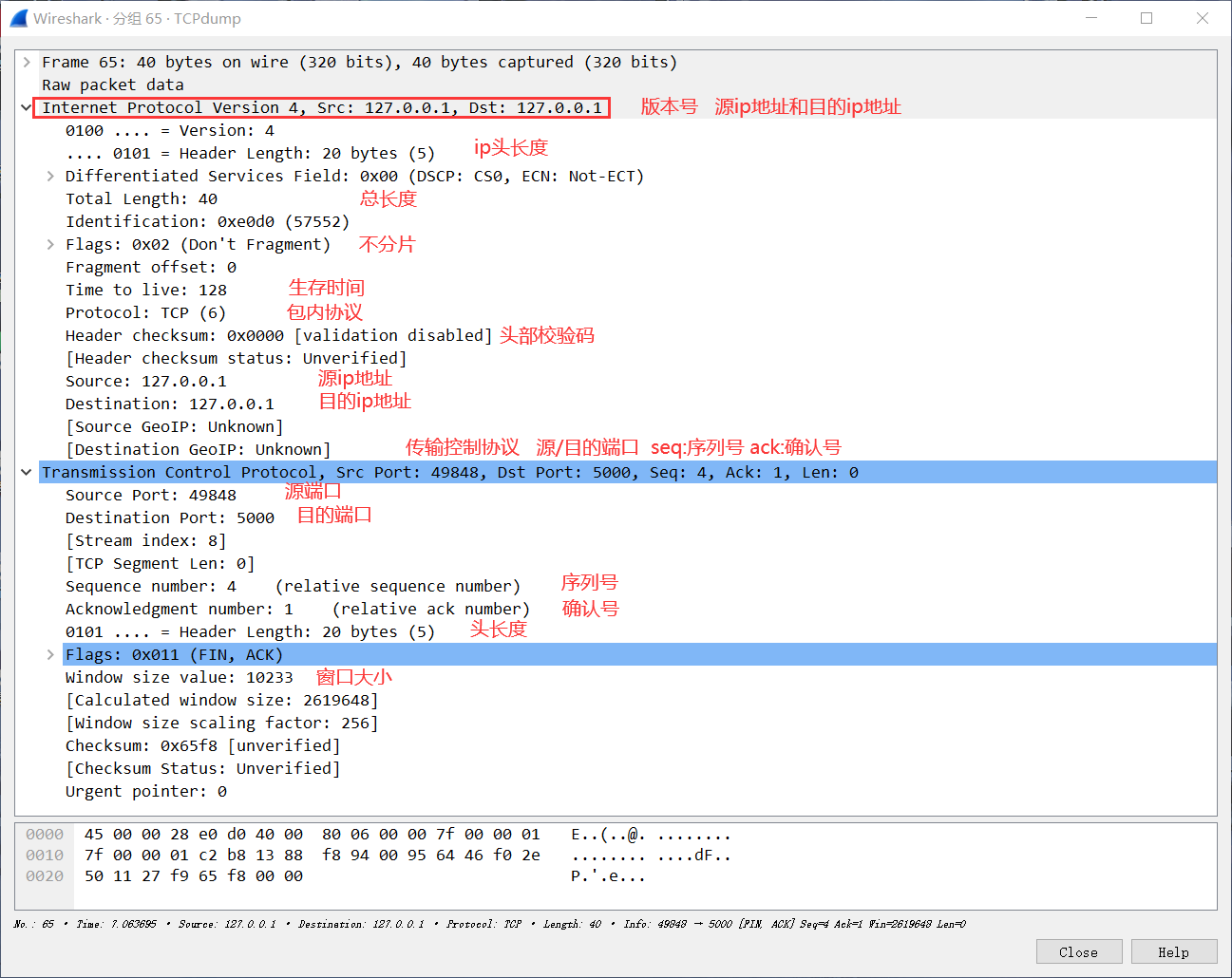Expand the TCP Flags 0x011 row
The height and width of the screenshot is (978, 1232).
click(50, 654)
